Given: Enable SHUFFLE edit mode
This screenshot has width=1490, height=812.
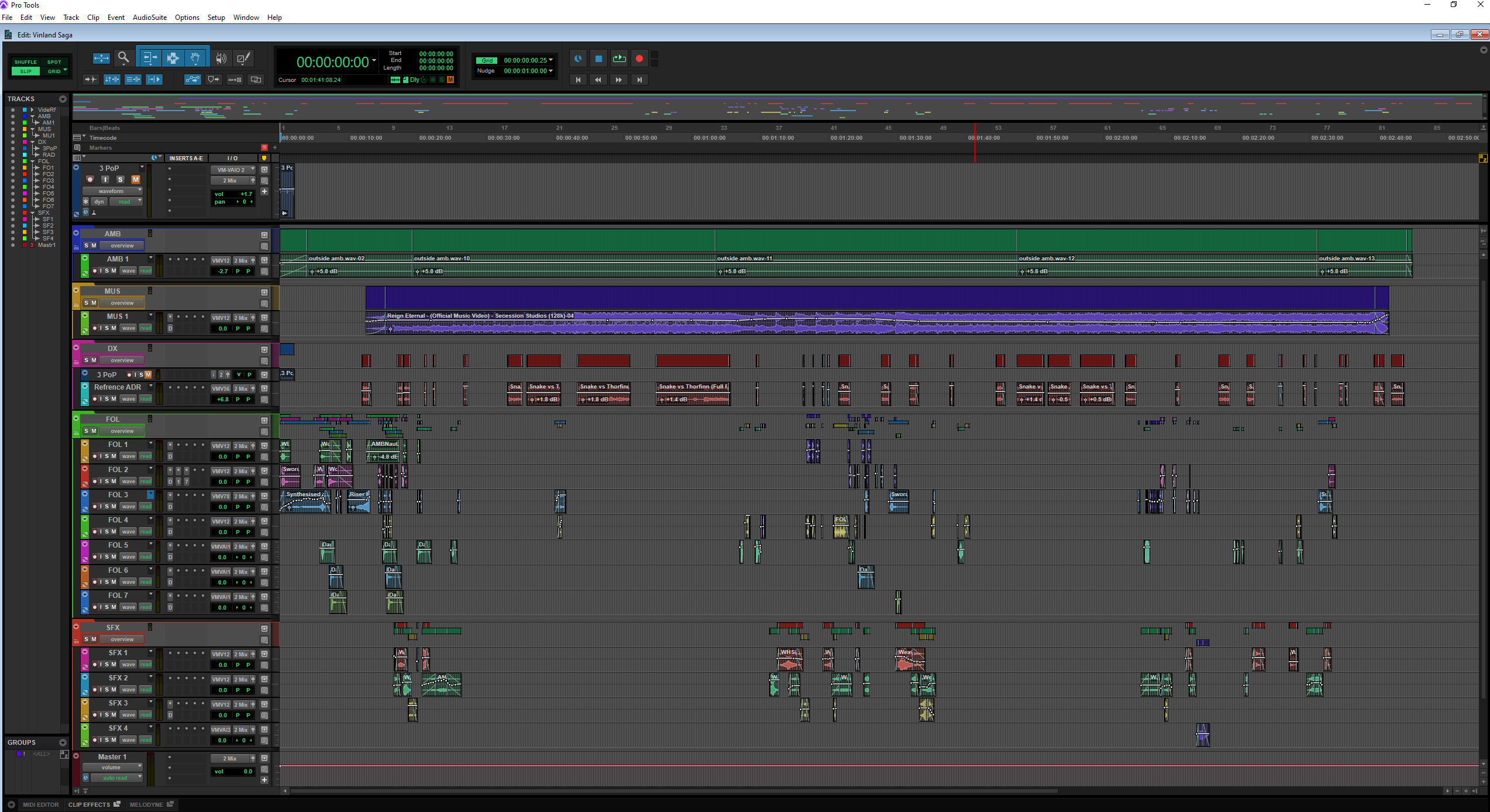Looking at the screenshot, I should pyautogui.click(x=26, y=62).
